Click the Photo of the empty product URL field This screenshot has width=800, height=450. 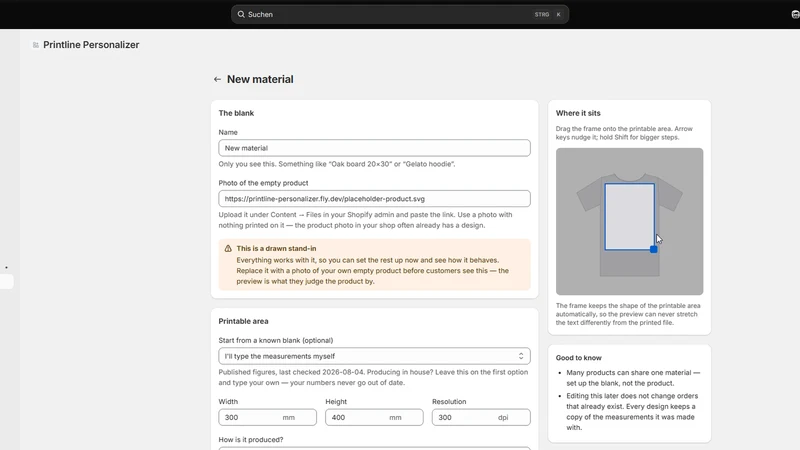coord(374,198)
